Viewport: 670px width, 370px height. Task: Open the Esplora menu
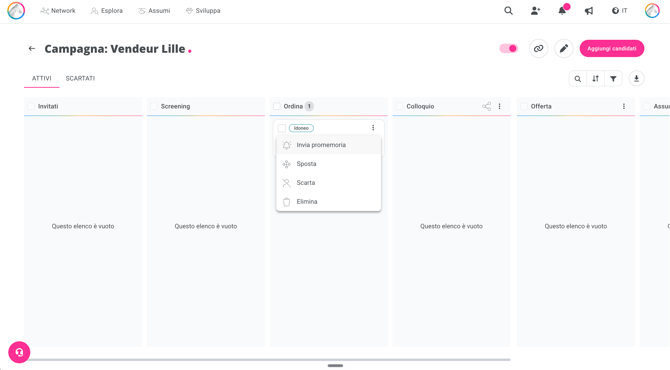107,11
